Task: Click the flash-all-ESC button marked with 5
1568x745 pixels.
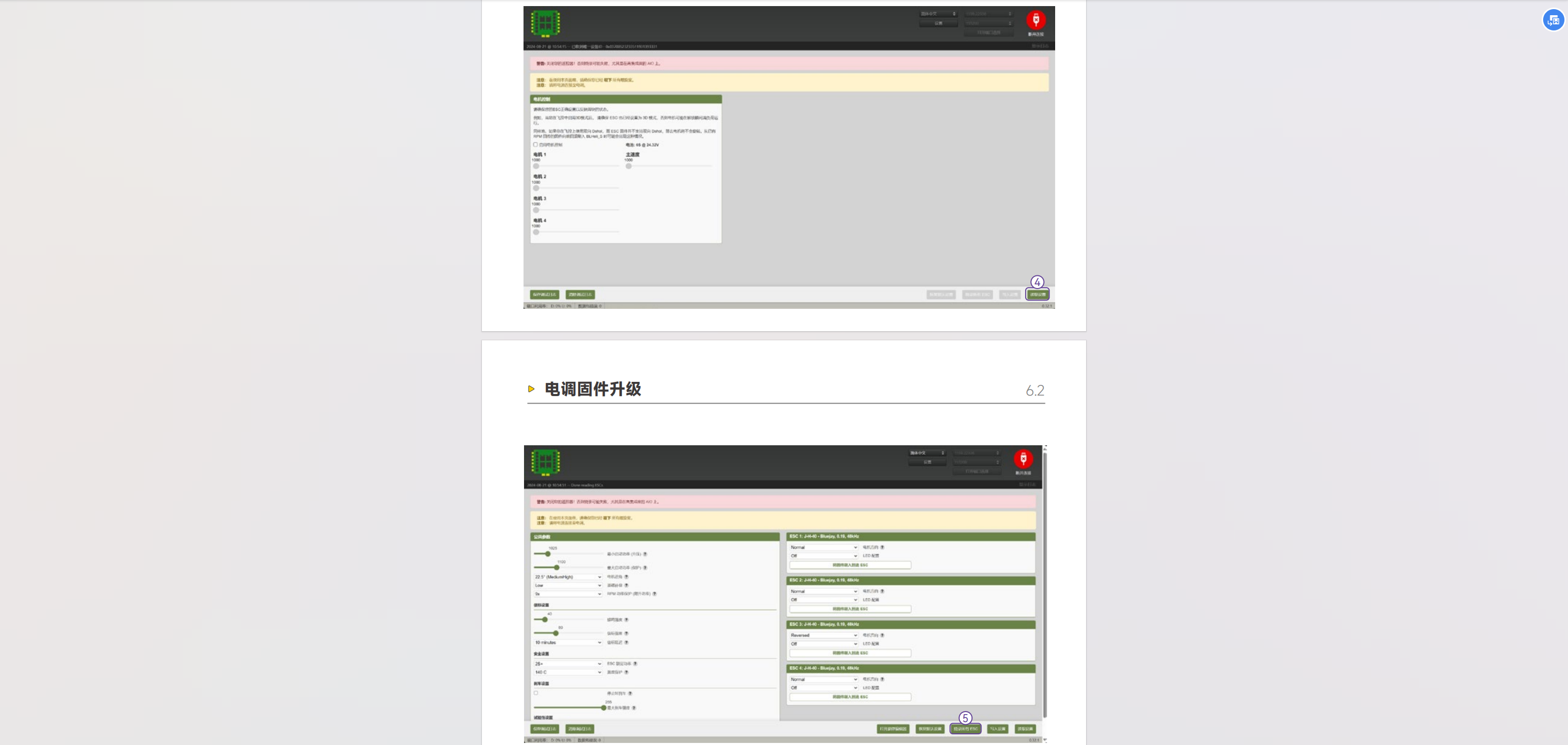Action: (965, 729)
